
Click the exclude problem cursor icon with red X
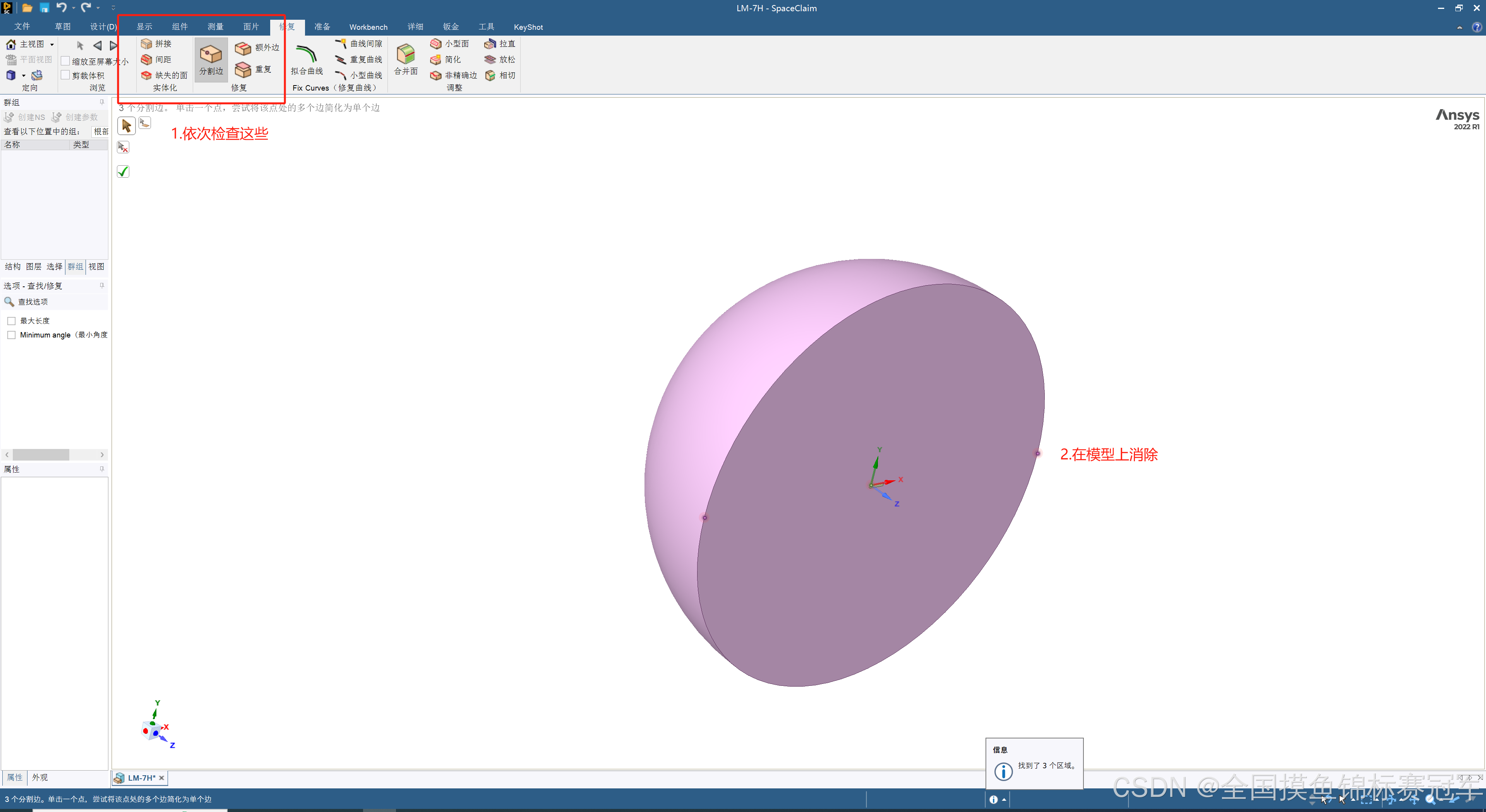123,147
